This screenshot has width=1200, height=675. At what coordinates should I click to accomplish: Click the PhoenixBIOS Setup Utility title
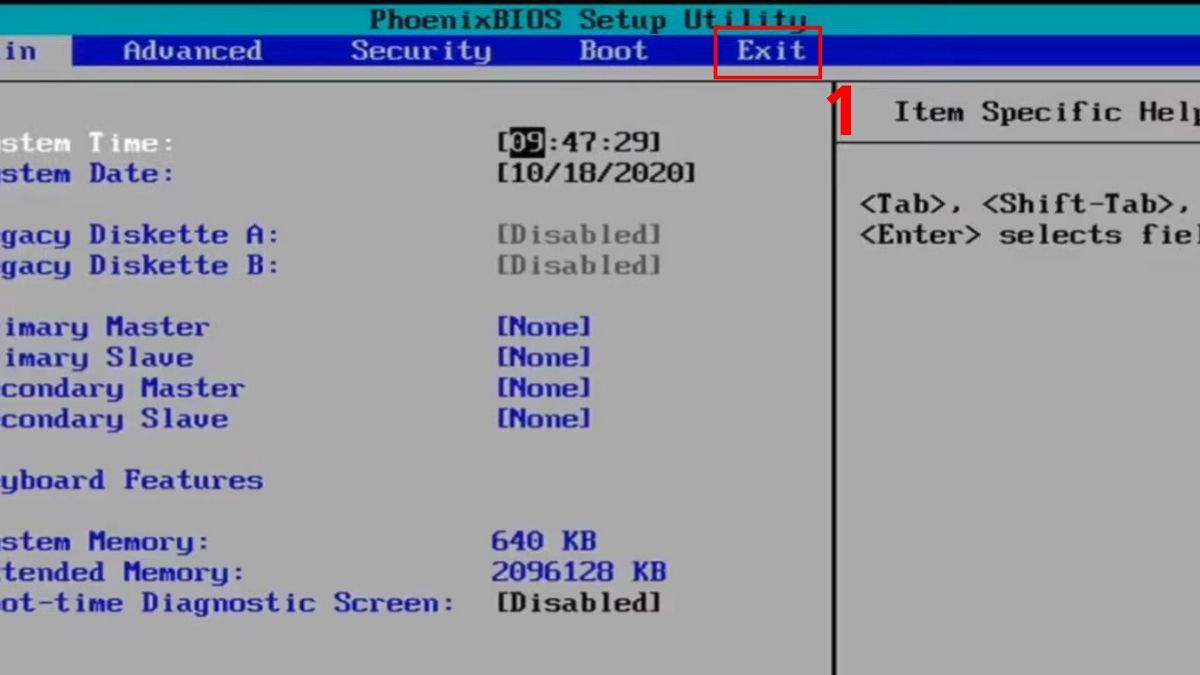(x=587, y=20)
